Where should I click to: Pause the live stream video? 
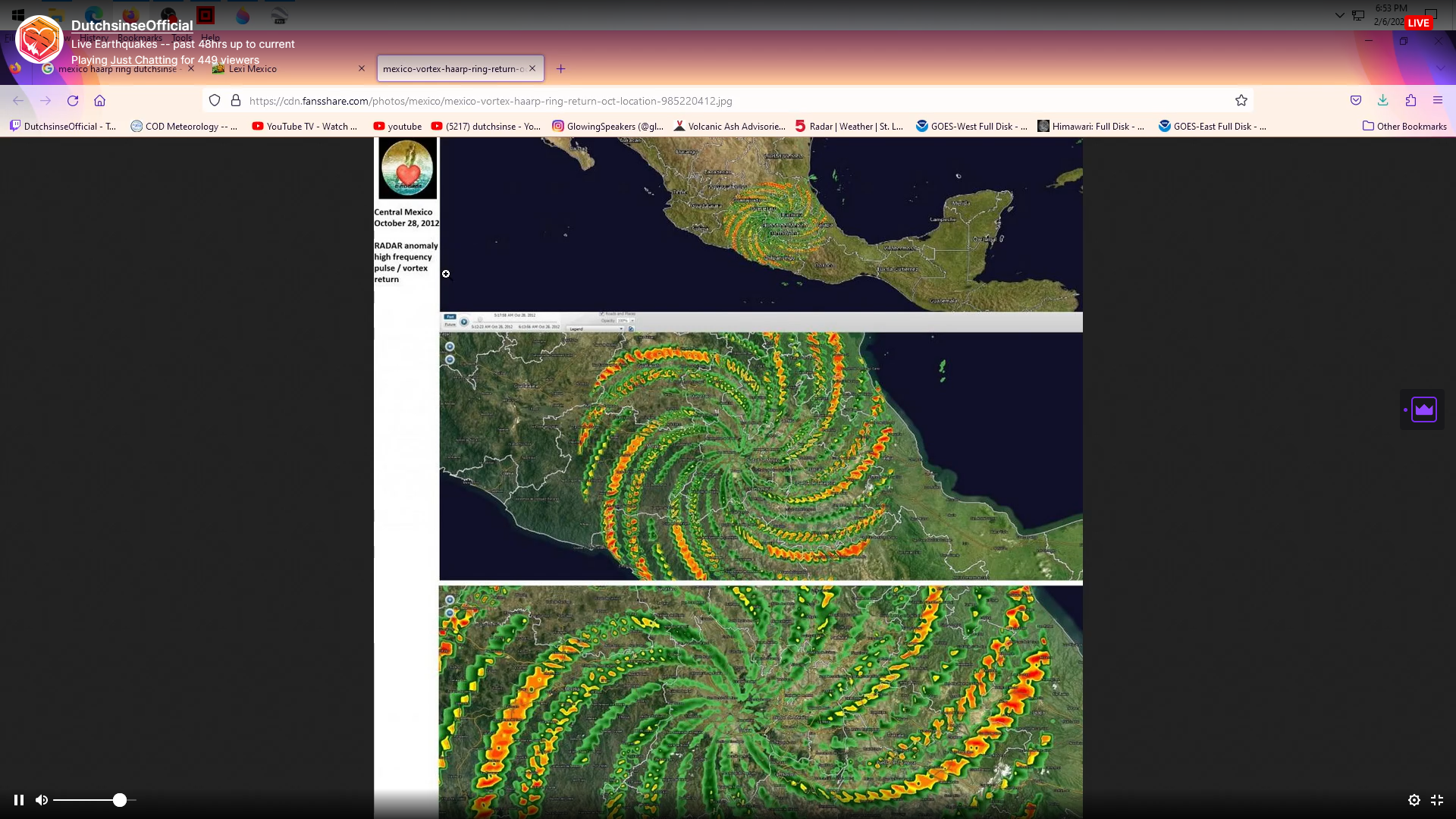pos(19,800)
